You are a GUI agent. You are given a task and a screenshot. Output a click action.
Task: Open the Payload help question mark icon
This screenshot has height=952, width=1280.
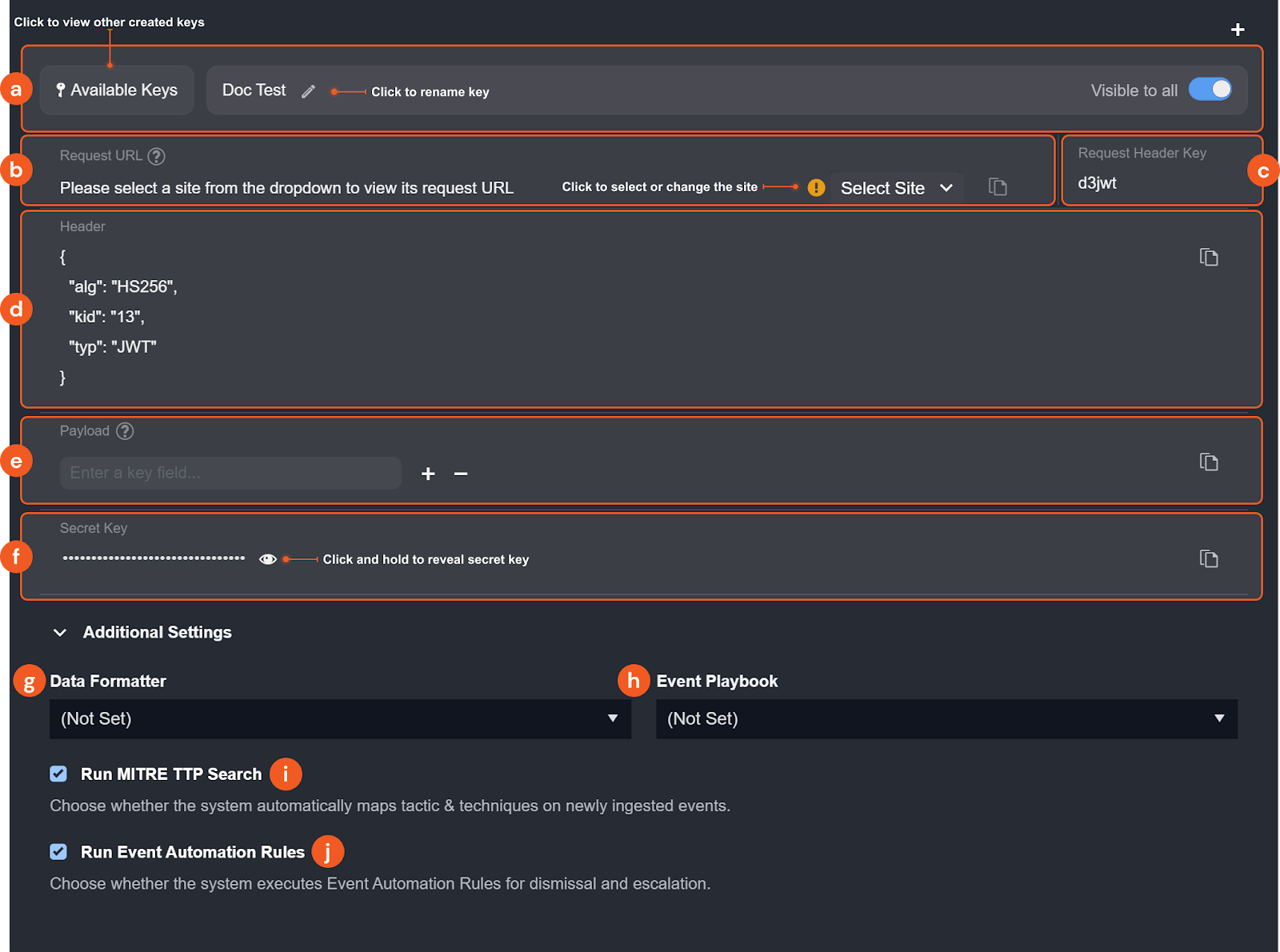pos(125,431)
